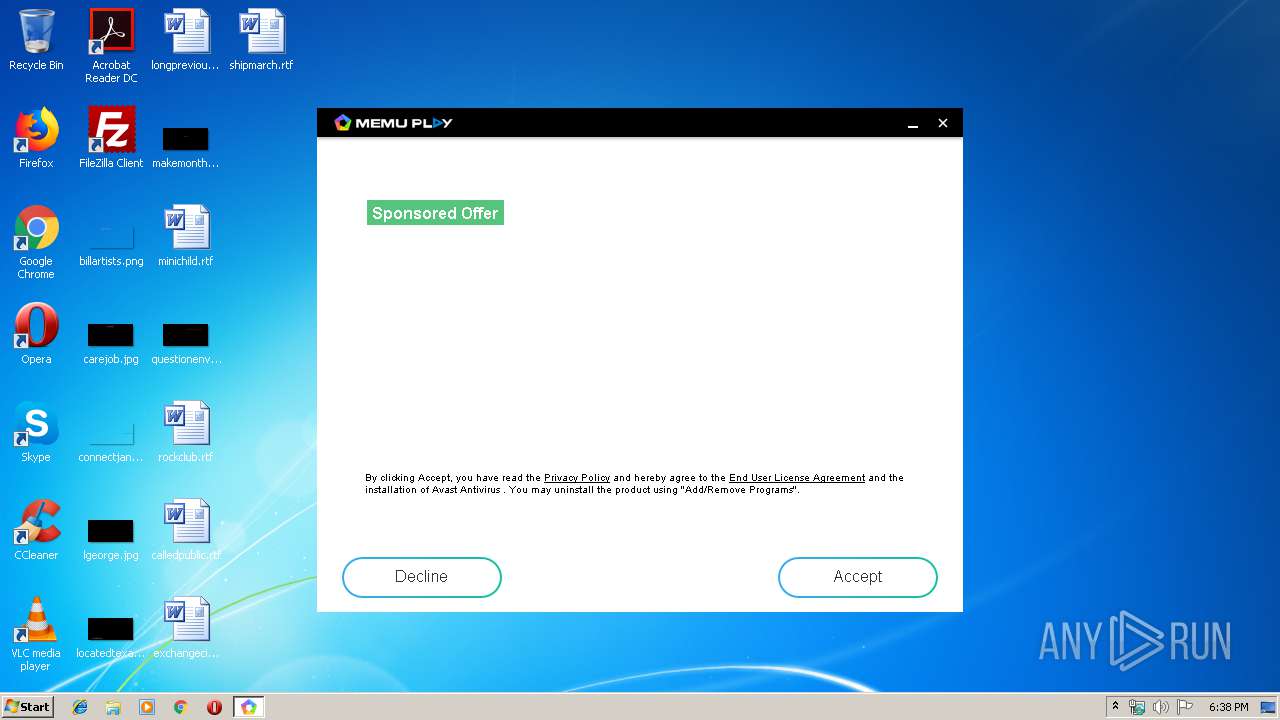Image resolution: width=1280 pixels, height=720 pixels.
Task: Open the volume tray icon
Action: click(1161, 707)
